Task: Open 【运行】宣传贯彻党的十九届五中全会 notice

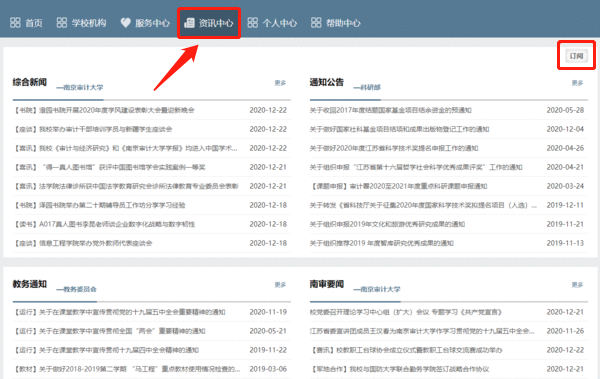Action: [119, 312]
